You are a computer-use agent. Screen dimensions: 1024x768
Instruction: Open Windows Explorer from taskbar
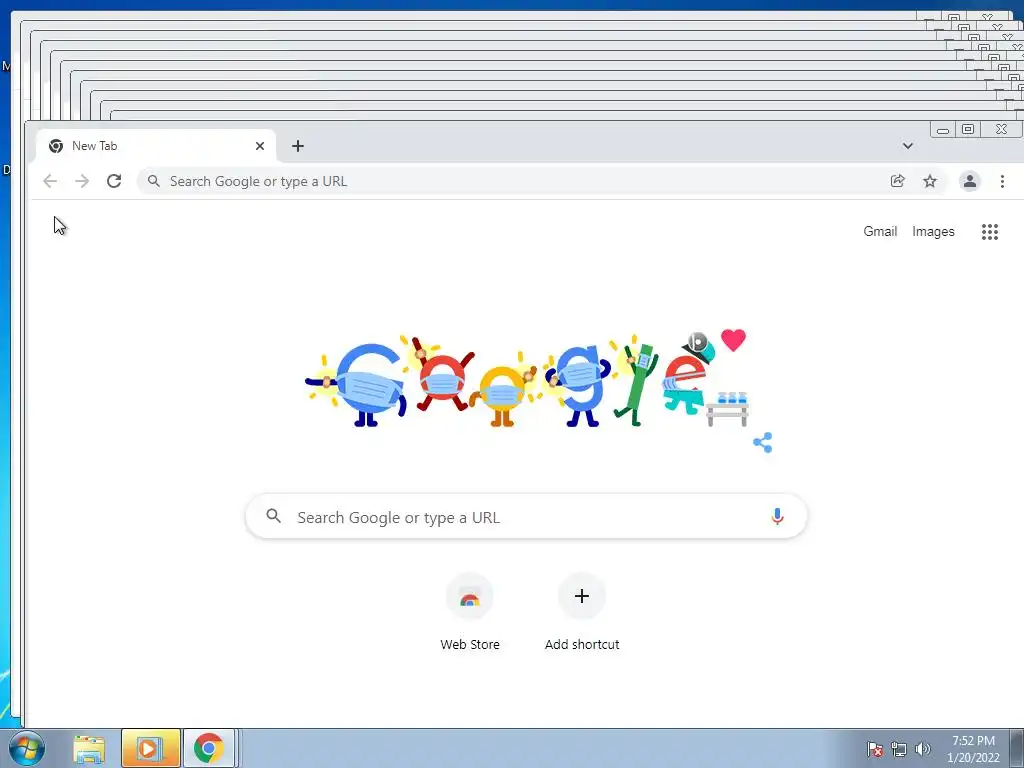pyautogui.click(x=89, y=748)
